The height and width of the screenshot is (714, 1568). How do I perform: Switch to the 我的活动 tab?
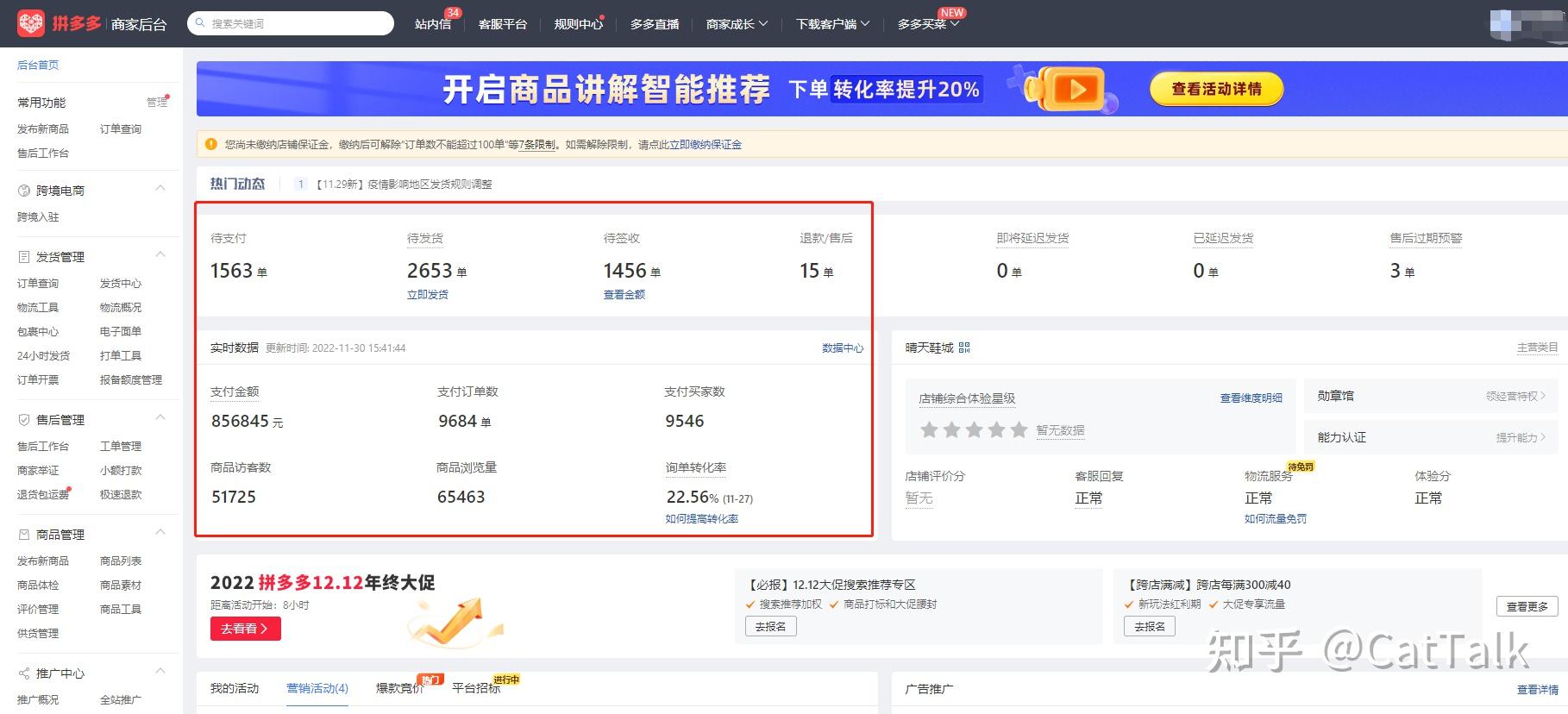point(235,688)
